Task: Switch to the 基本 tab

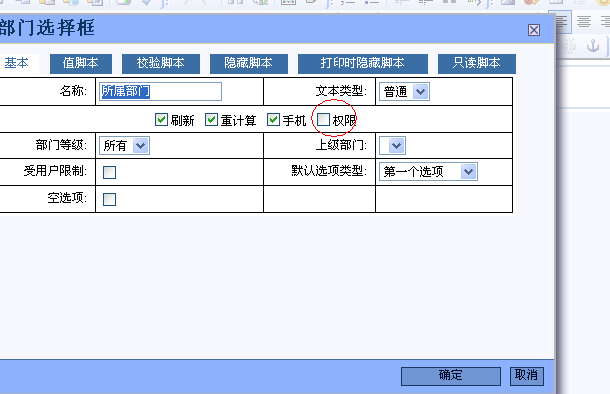Action: [x=17, y=63]
